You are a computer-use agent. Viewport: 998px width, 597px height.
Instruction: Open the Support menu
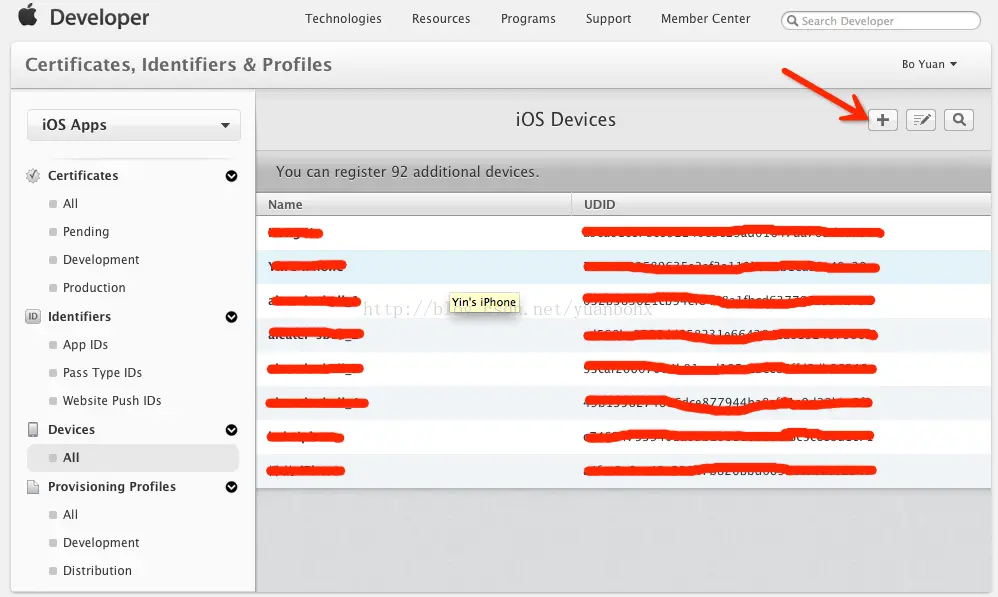click(608, 19)
